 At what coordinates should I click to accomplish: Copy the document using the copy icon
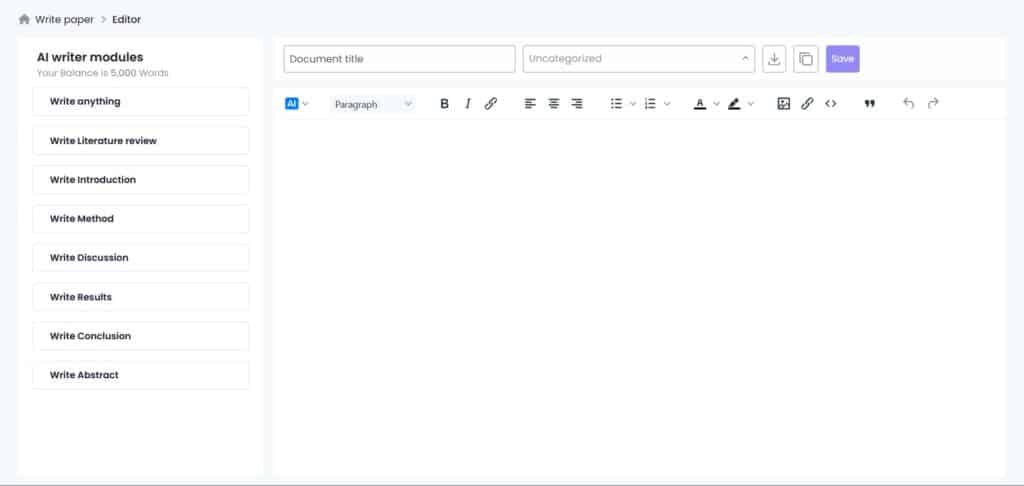coord(805,59)
